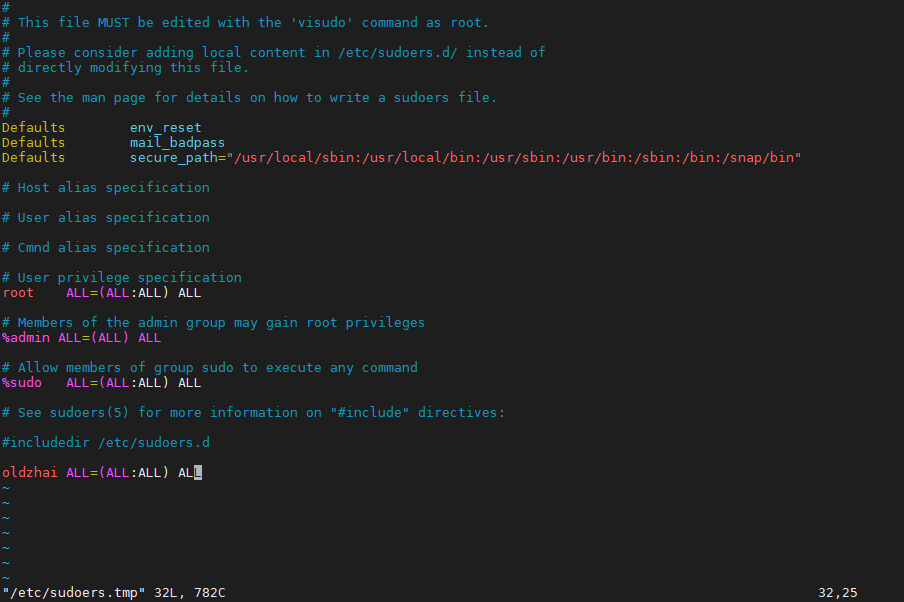Click the '# User privilege specification' comment
Image resolution: width=904 pixels, height=602 pixels.
click(x=122, y=277)
